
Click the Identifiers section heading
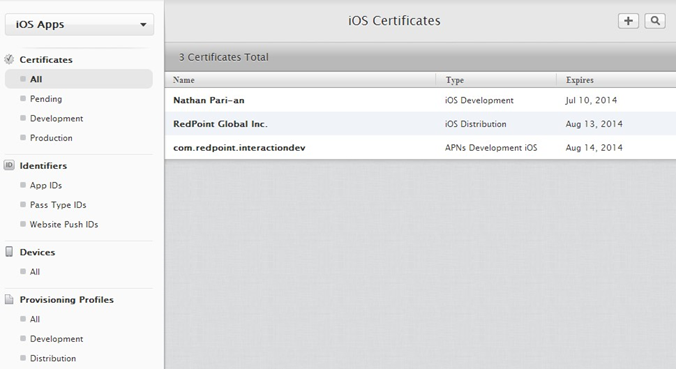[43, 166]
